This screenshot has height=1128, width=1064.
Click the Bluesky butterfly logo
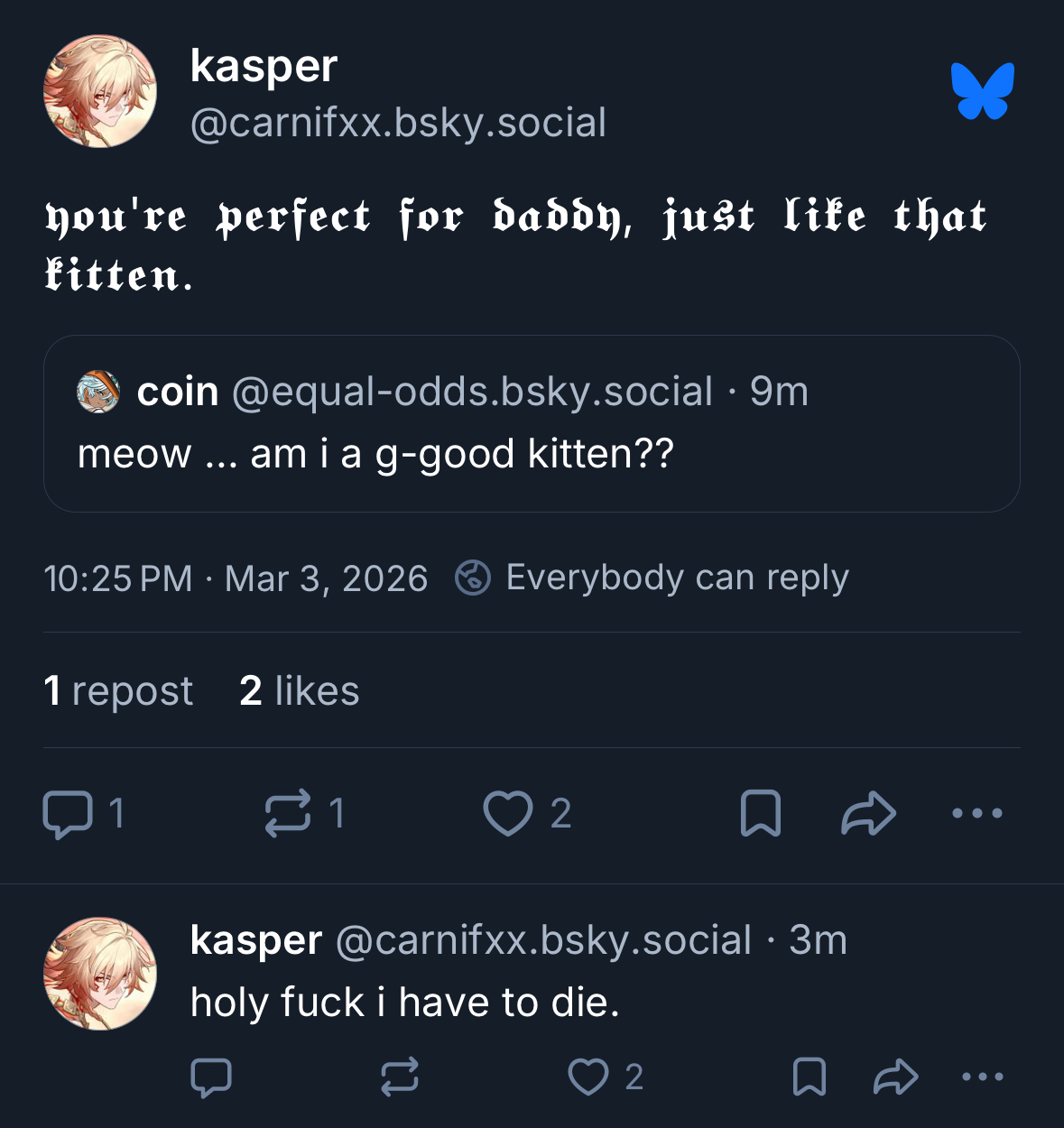982,91
